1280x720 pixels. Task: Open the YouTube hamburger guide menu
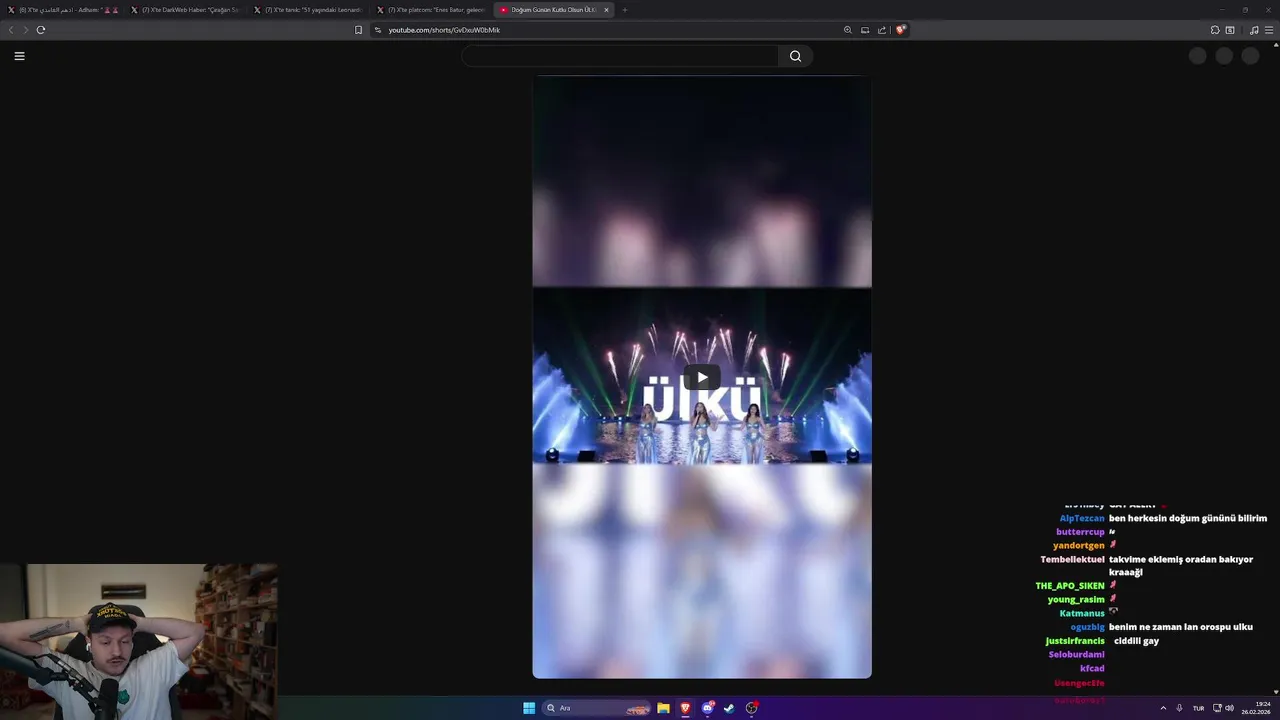(19, 56)
